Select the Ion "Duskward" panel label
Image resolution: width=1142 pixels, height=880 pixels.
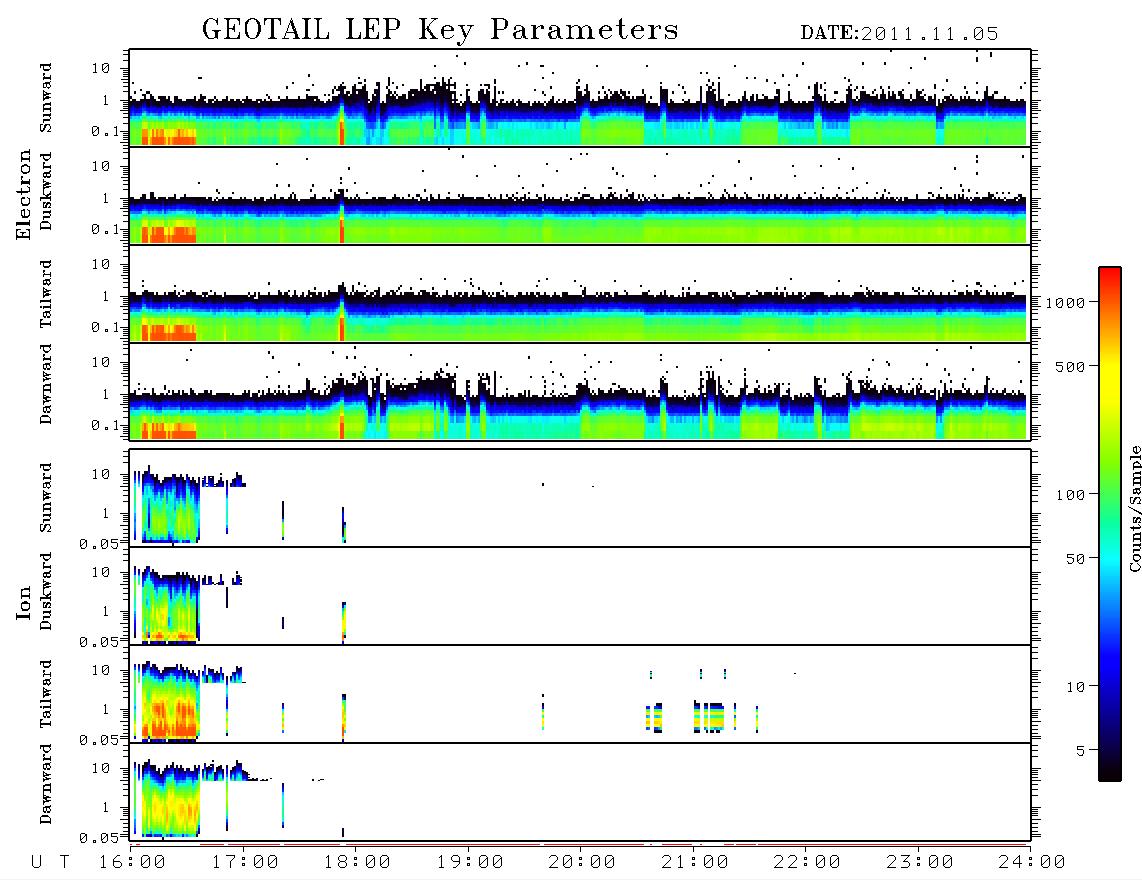click(46, 592)
